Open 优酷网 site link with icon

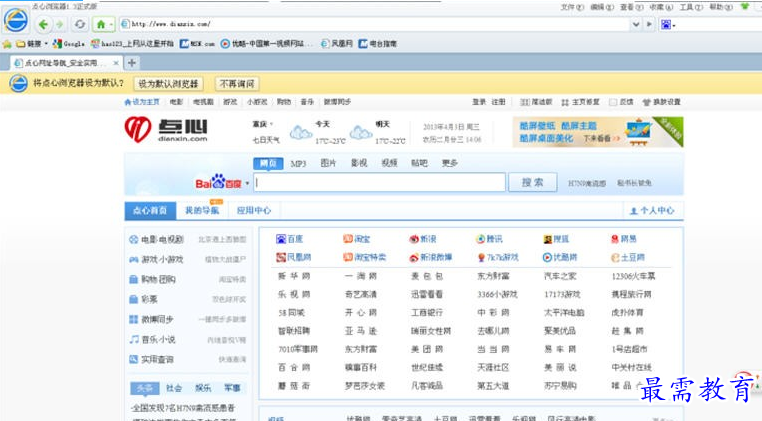(560, 258)
